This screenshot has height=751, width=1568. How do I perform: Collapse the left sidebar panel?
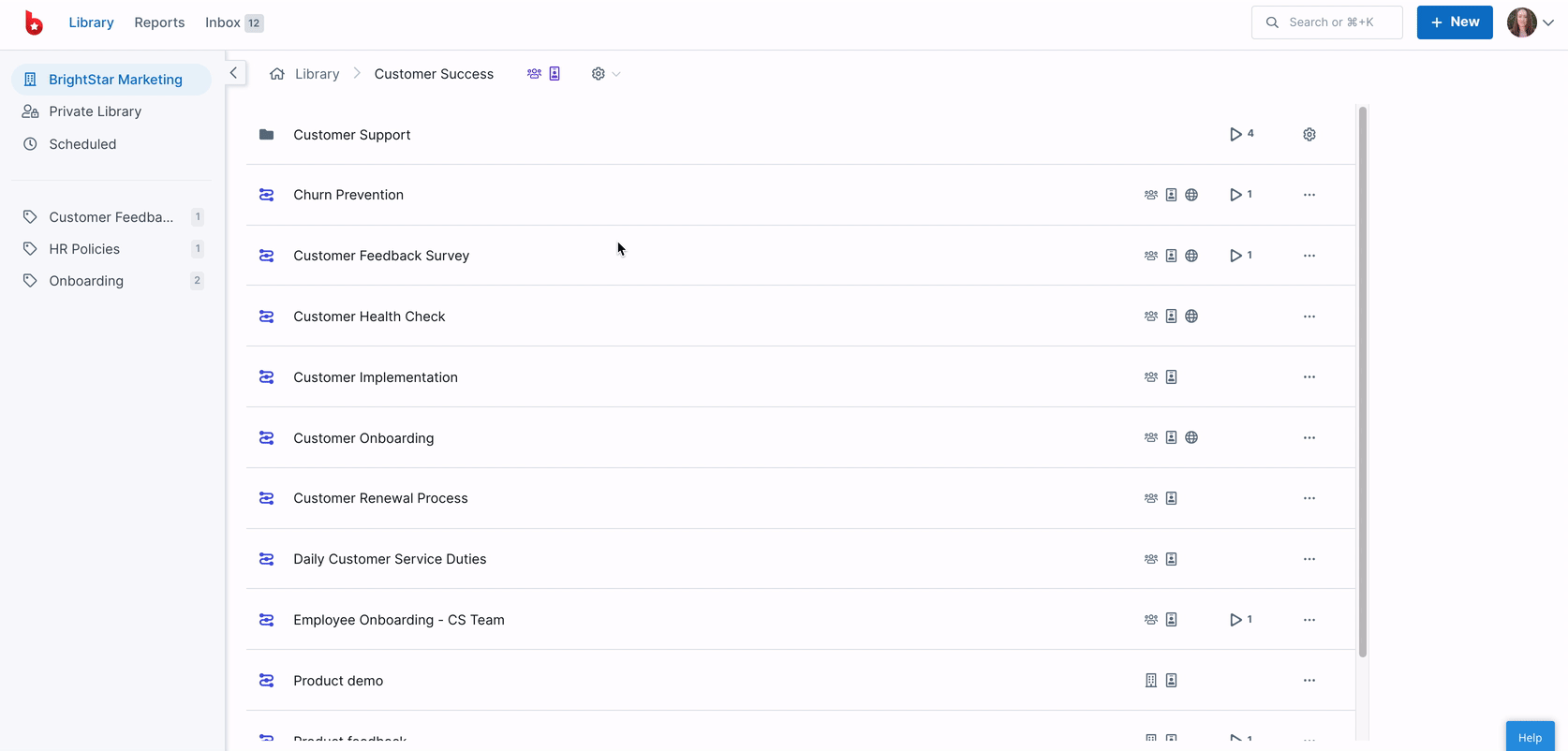click(x=233, y=73)
